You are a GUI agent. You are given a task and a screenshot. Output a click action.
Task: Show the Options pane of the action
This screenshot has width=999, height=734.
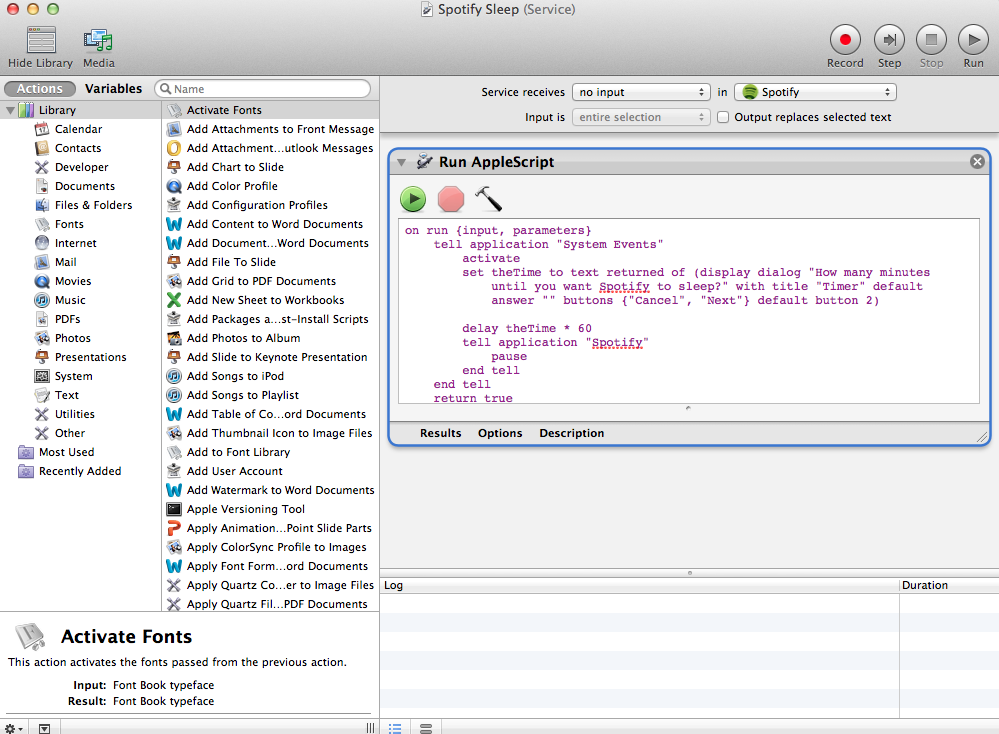[500, 433]
